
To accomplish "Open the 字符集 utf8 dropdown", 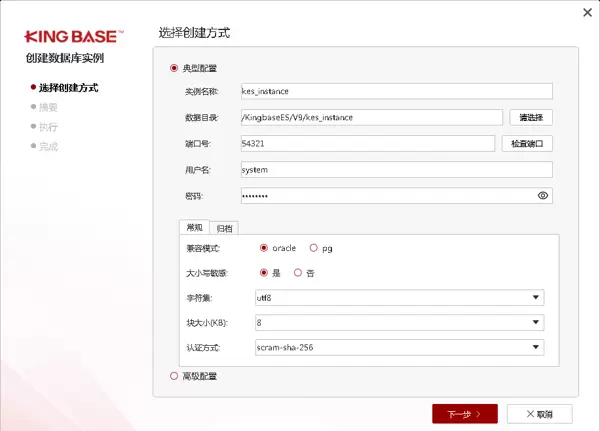I will coord(397,297).
